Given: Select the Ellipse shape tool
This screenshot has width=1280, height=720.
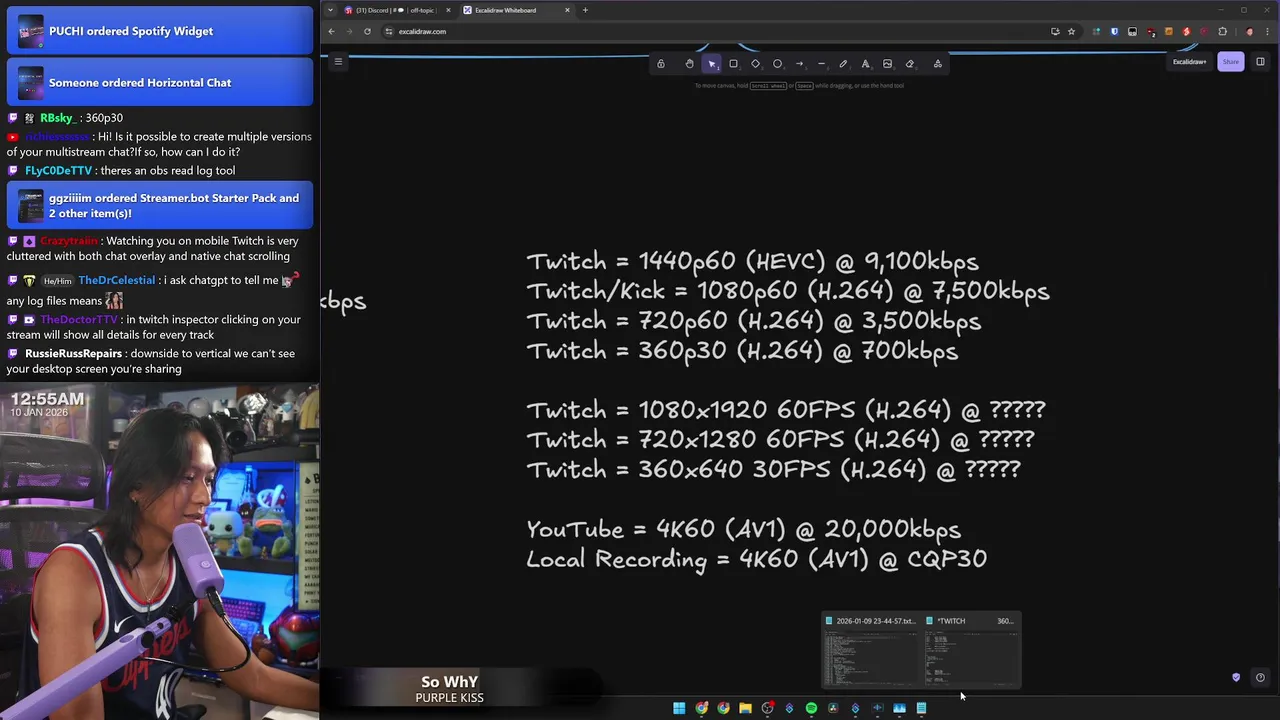Looking at the screenshot, I should point(777,64).
